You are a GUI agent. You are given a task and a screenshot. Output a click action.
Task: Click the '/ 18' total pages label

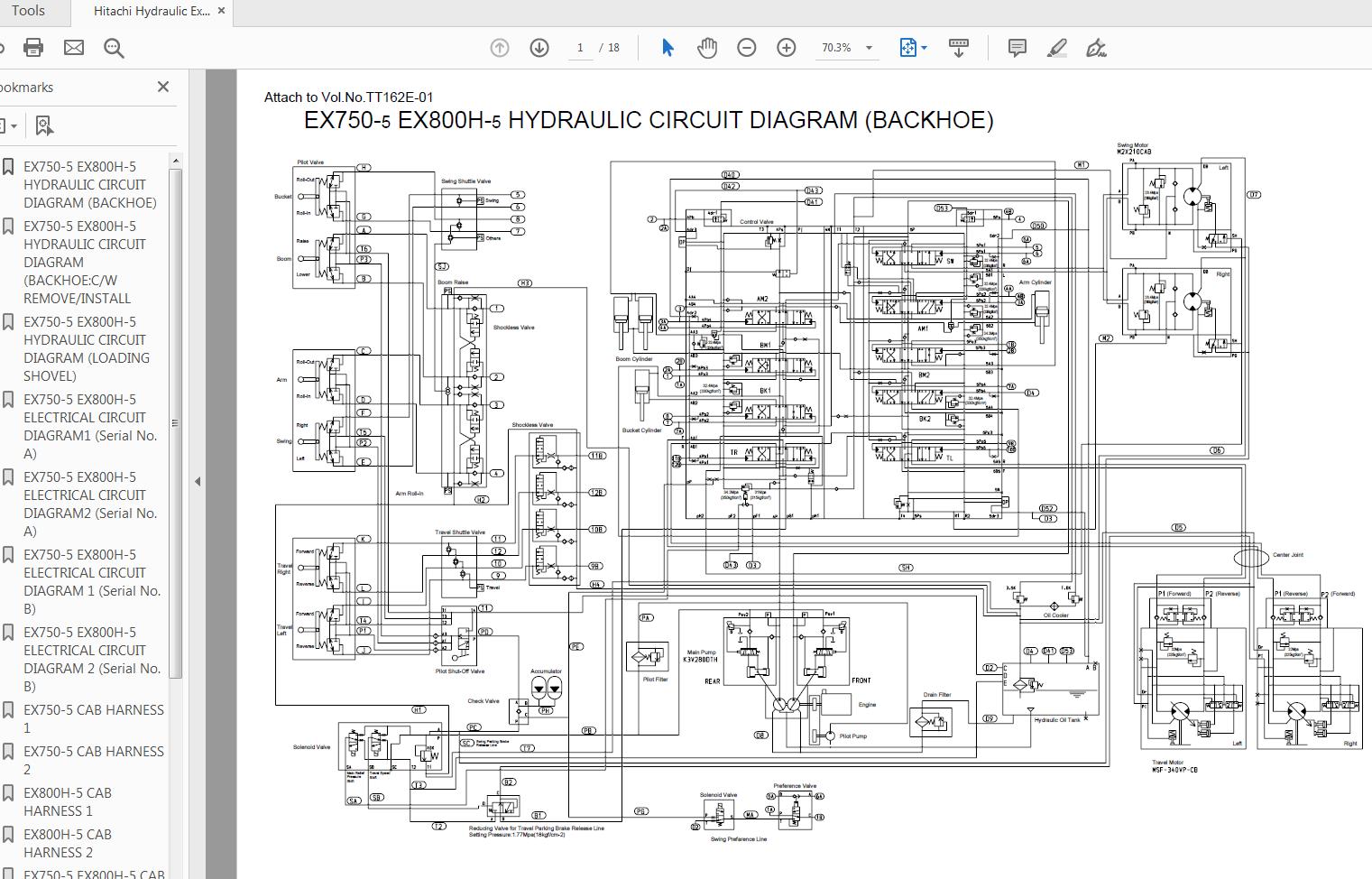pos(610,48)
